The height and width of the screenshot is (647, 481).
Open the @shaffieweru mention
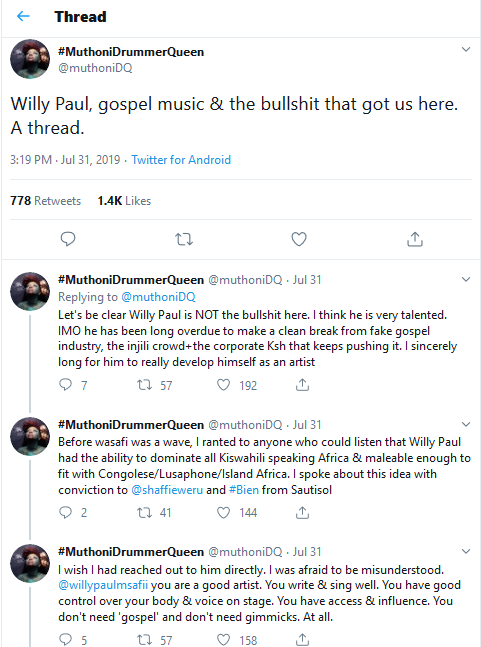click(167, 490)
